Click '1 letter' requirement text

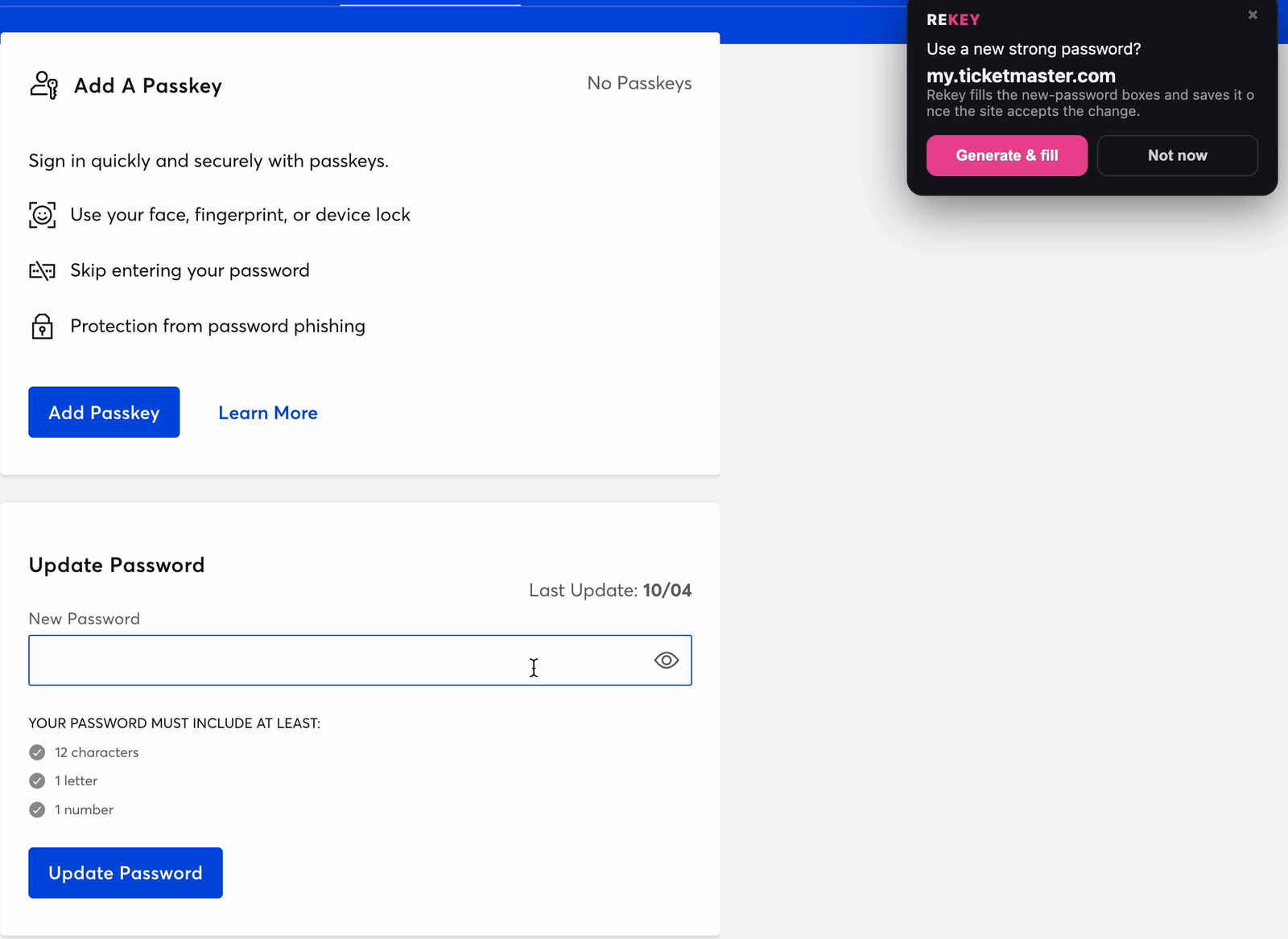pyautogui.click(x=76, y=780)
